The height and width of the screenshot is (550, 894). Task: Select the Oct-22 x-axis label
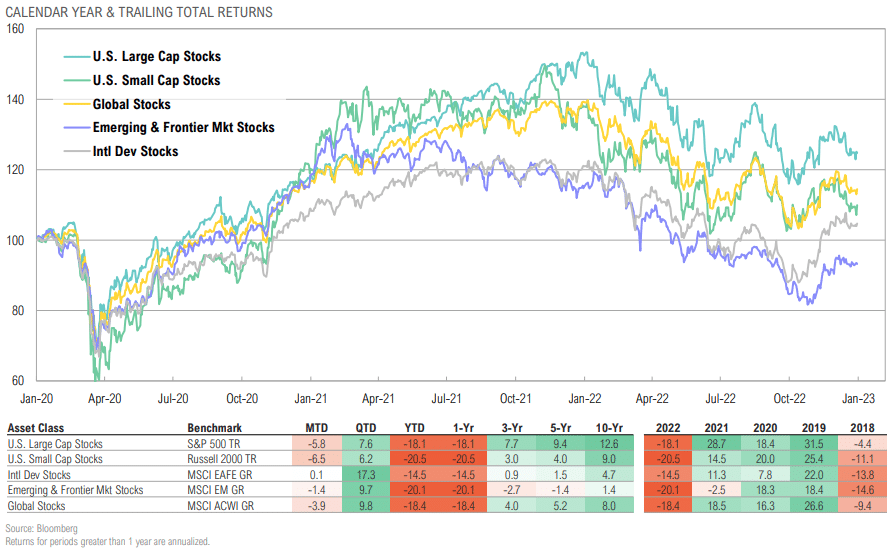[x=789, y=398]
